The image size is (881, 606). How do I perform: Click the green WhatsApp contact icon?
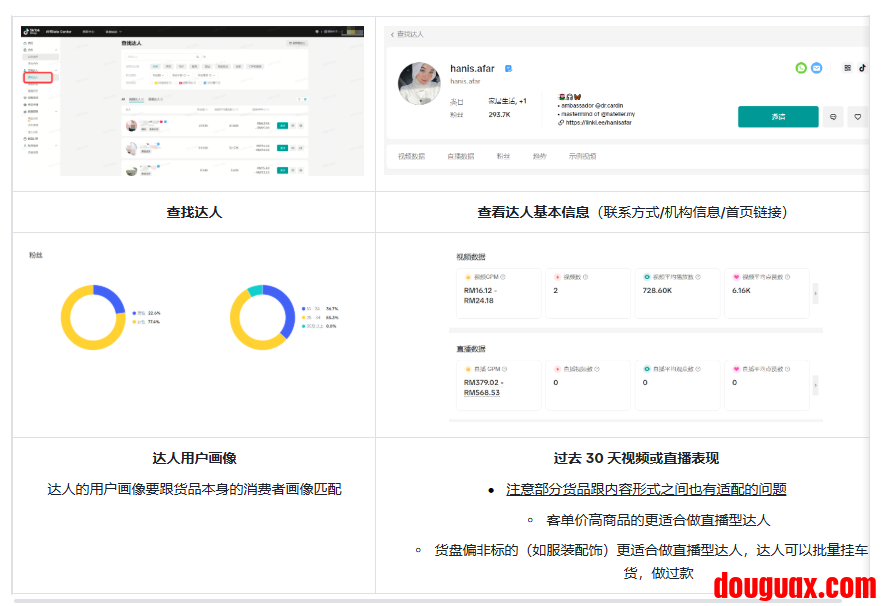click(x=801, y=68)
